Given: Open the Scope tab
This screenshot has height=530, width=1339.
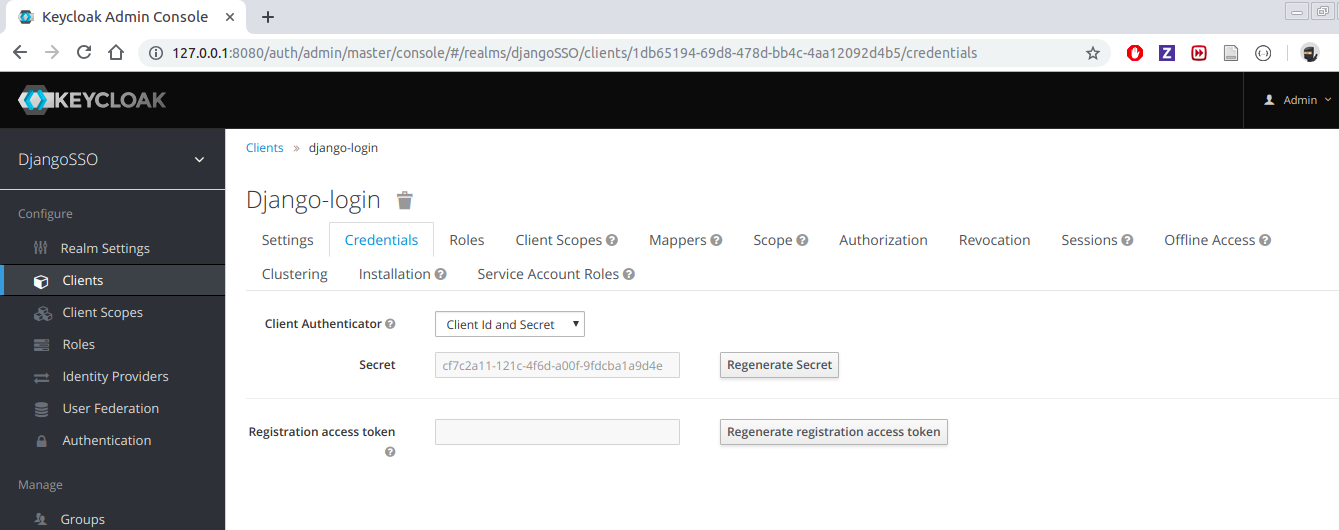Looking at the screenshot, I should pyautogui.click(x=773, y=240).
